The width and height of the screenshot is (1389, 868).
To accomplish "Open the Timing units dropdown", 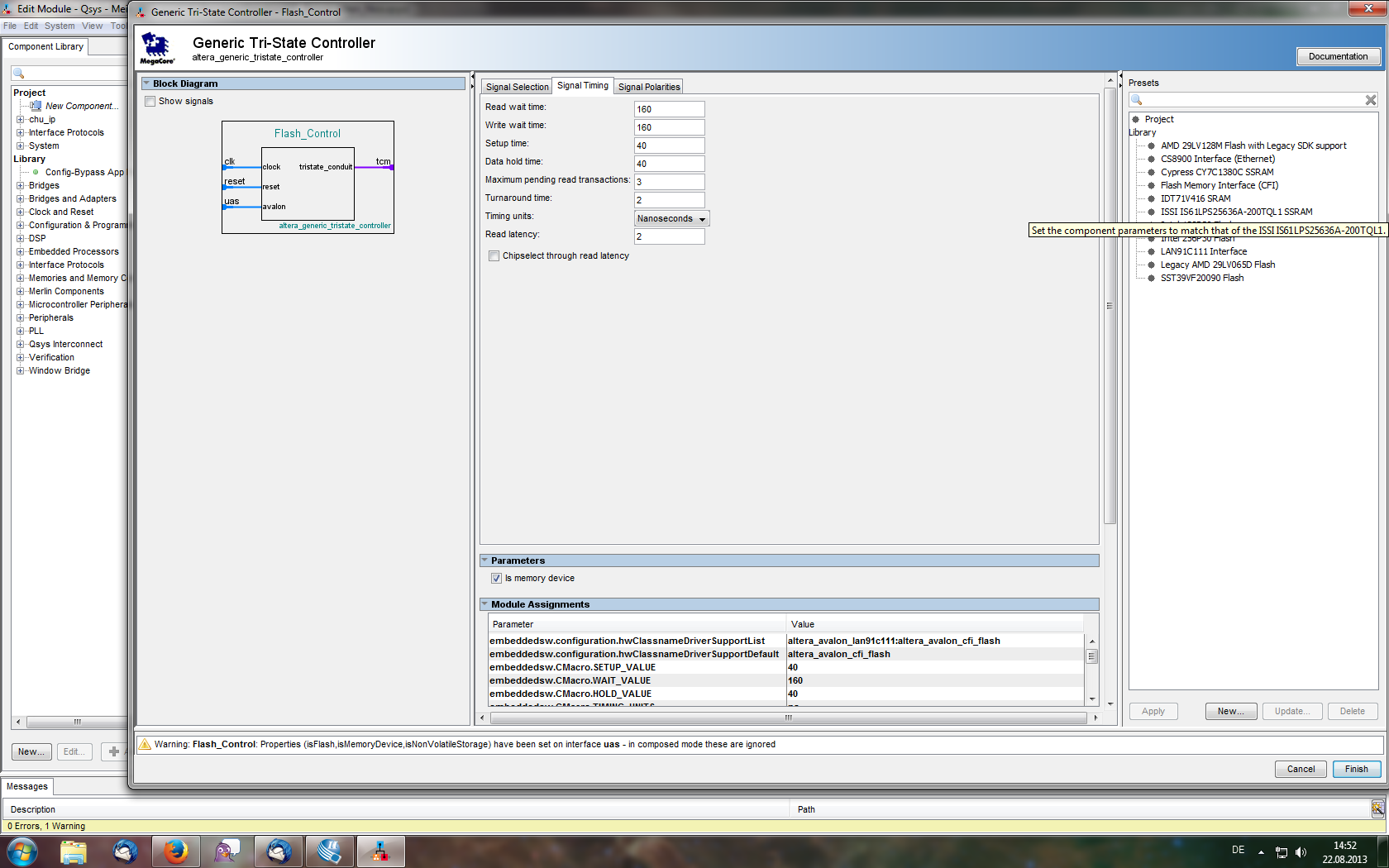I will pos(671,218).
